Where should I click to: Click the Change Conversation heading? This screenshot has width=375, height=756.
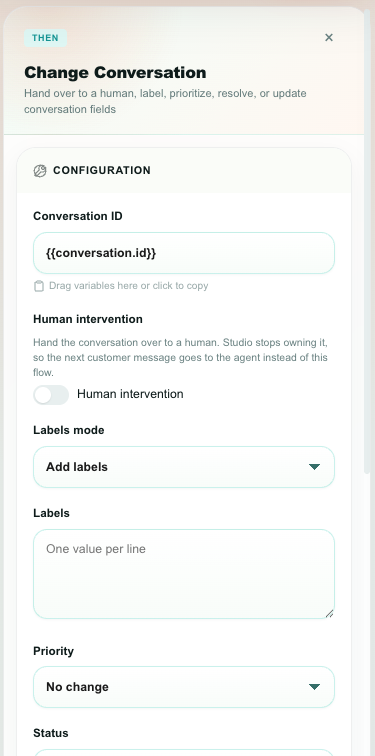tap(115, 73)
